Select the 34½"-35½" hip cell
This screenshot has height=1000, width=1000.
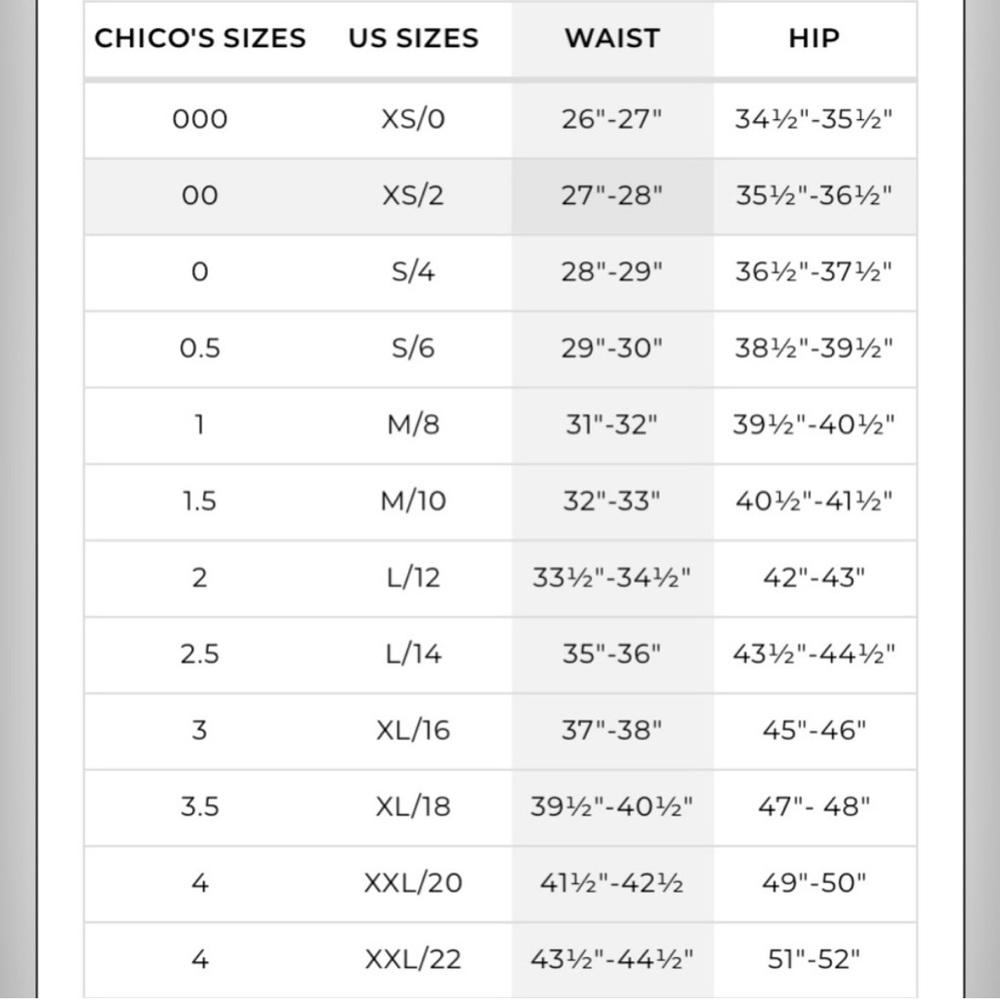(x=814, y=120)
